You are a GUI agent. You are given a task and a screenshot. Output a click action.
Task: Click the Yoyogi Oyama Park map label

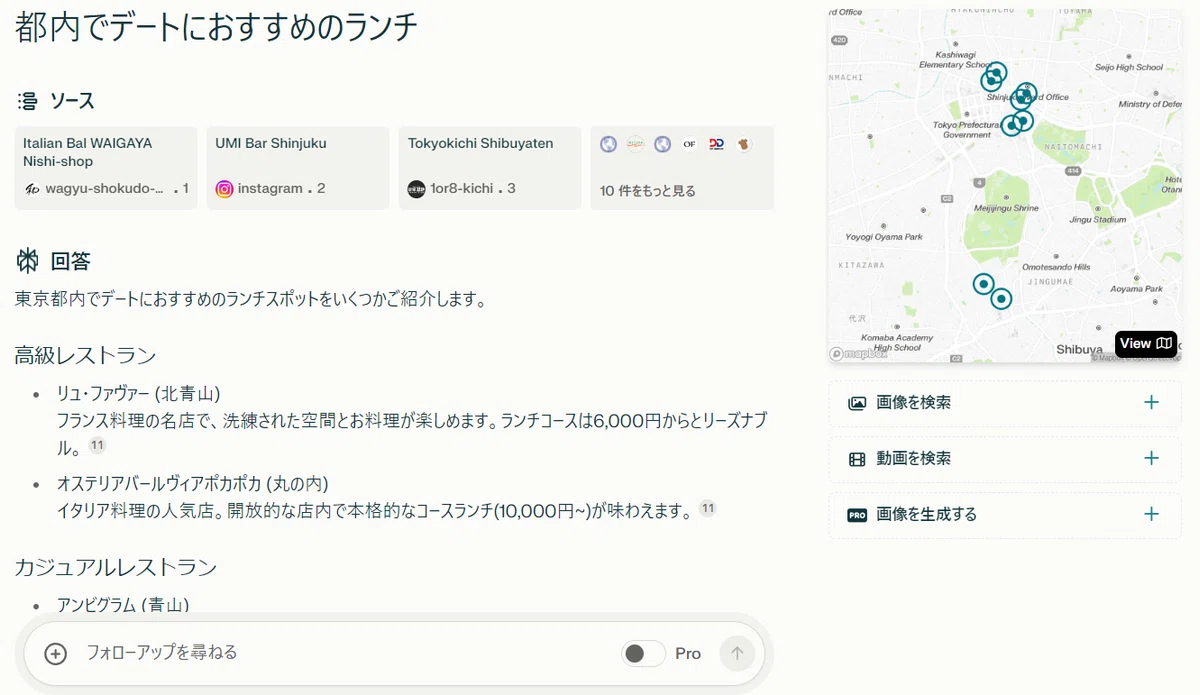coord(884,237)
